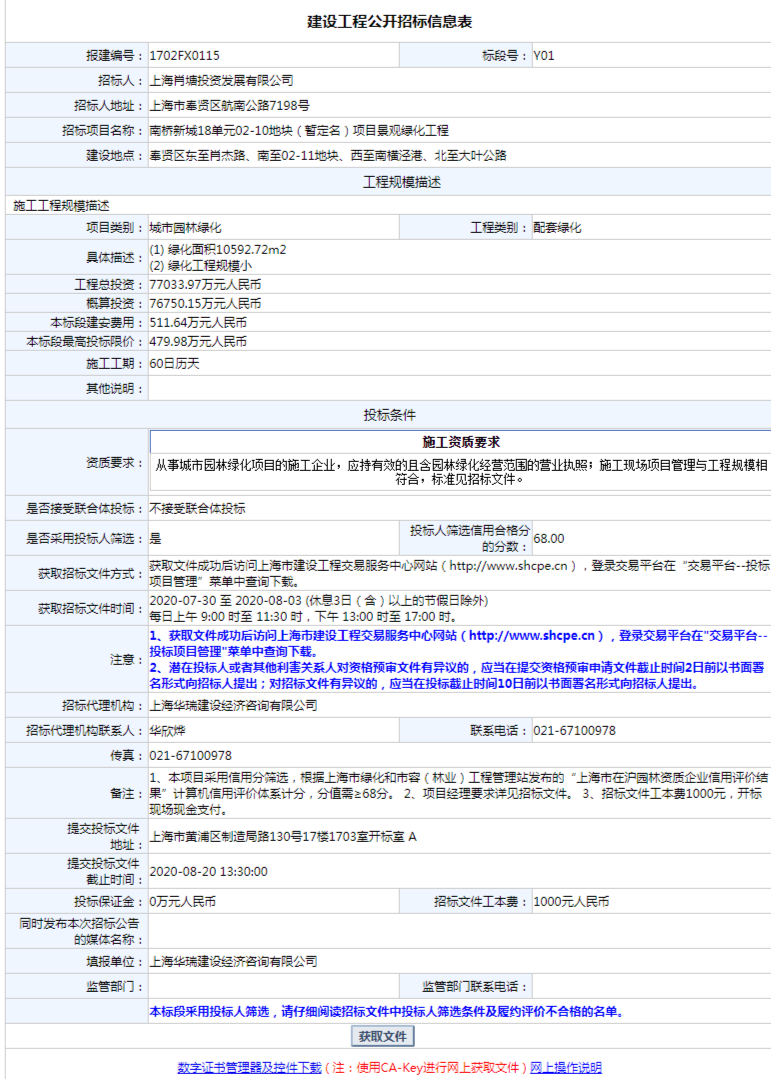Click the credit score value 68.00
Screen dimensions: 771x1079
pos(548,538)
